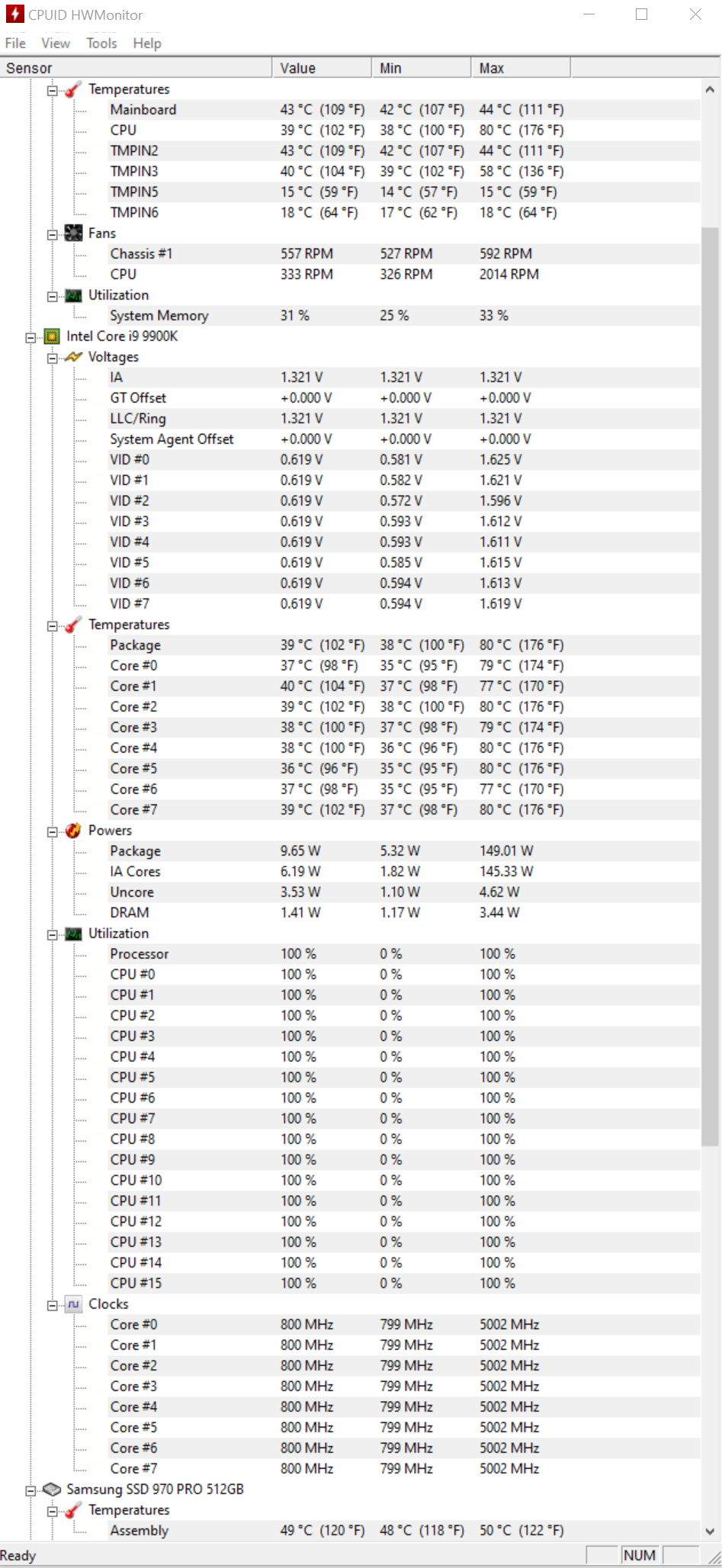Click the CPU Utilization chart icon
Screen dimensions: 722x1568
click(74, 933)
